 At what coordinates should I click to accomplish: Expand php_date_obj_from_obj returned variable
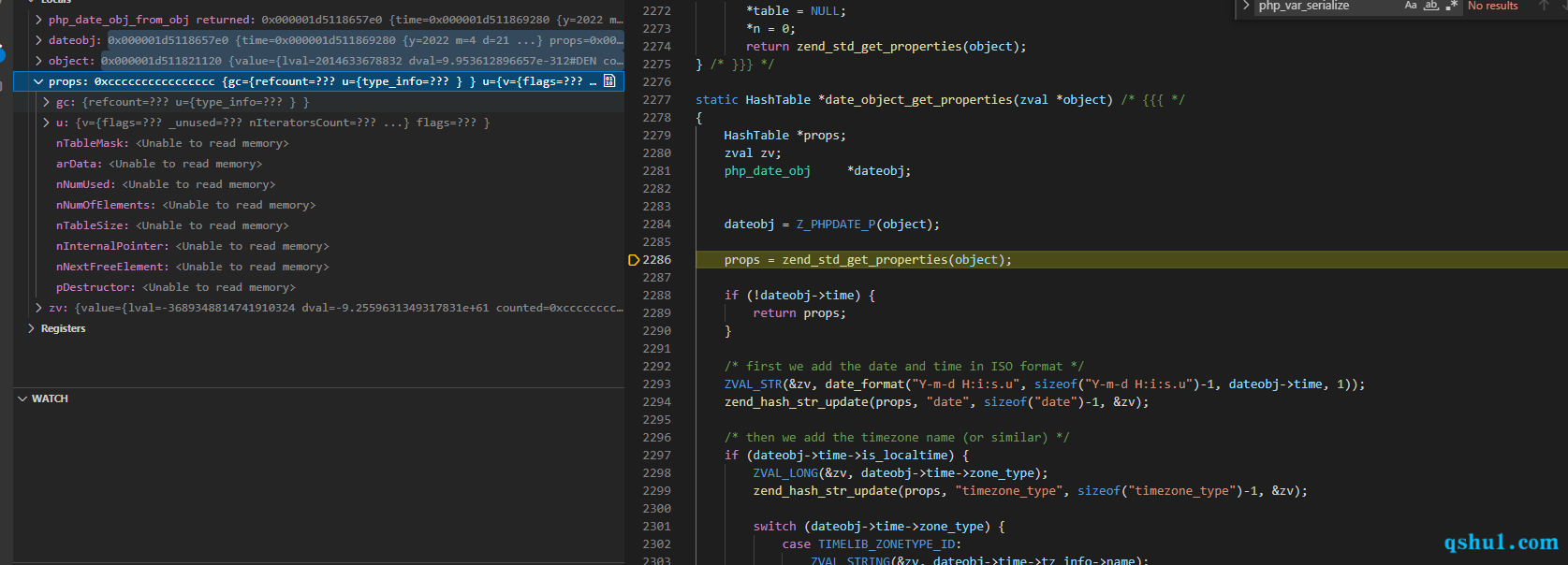tap(38, 20)
